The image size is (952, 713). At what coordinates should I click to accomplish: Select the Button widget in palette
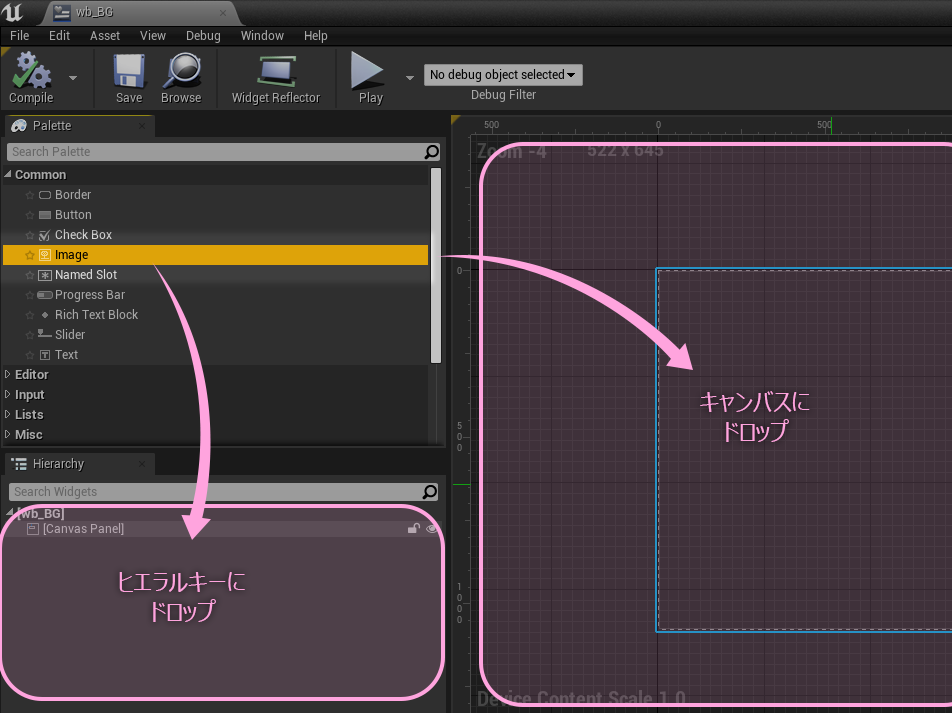click(x=216, y=215)
